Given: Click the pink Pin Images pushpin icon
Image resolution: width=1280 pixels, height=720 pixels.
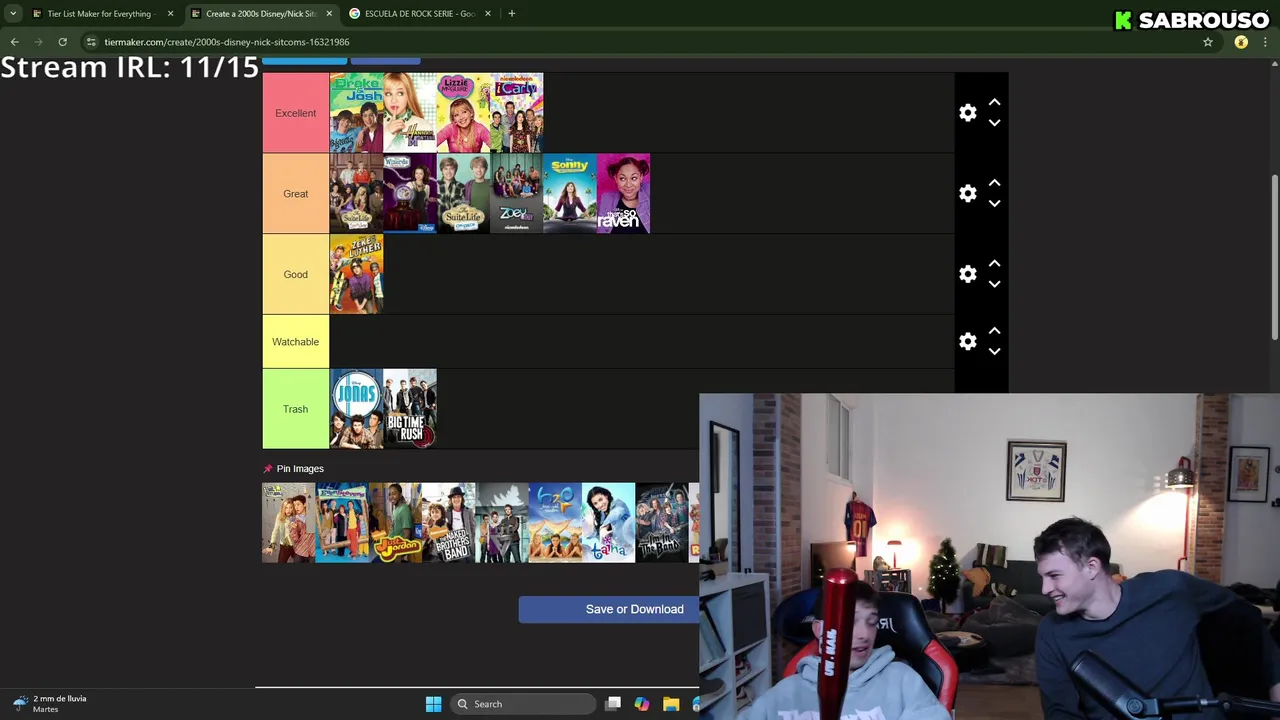Looking at the screenshot, I should point(267,469).
